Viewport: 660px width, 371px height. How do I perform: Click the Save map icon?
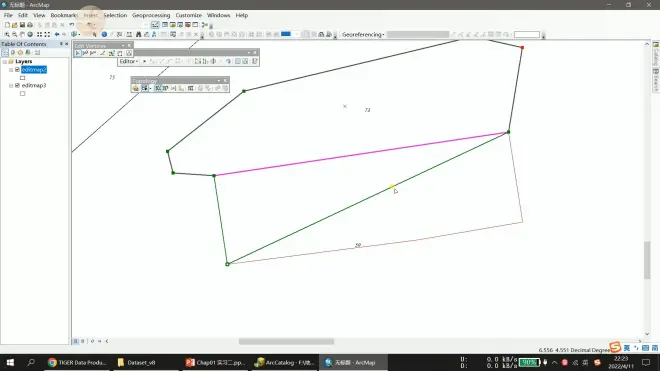click(x=22, y=25)
